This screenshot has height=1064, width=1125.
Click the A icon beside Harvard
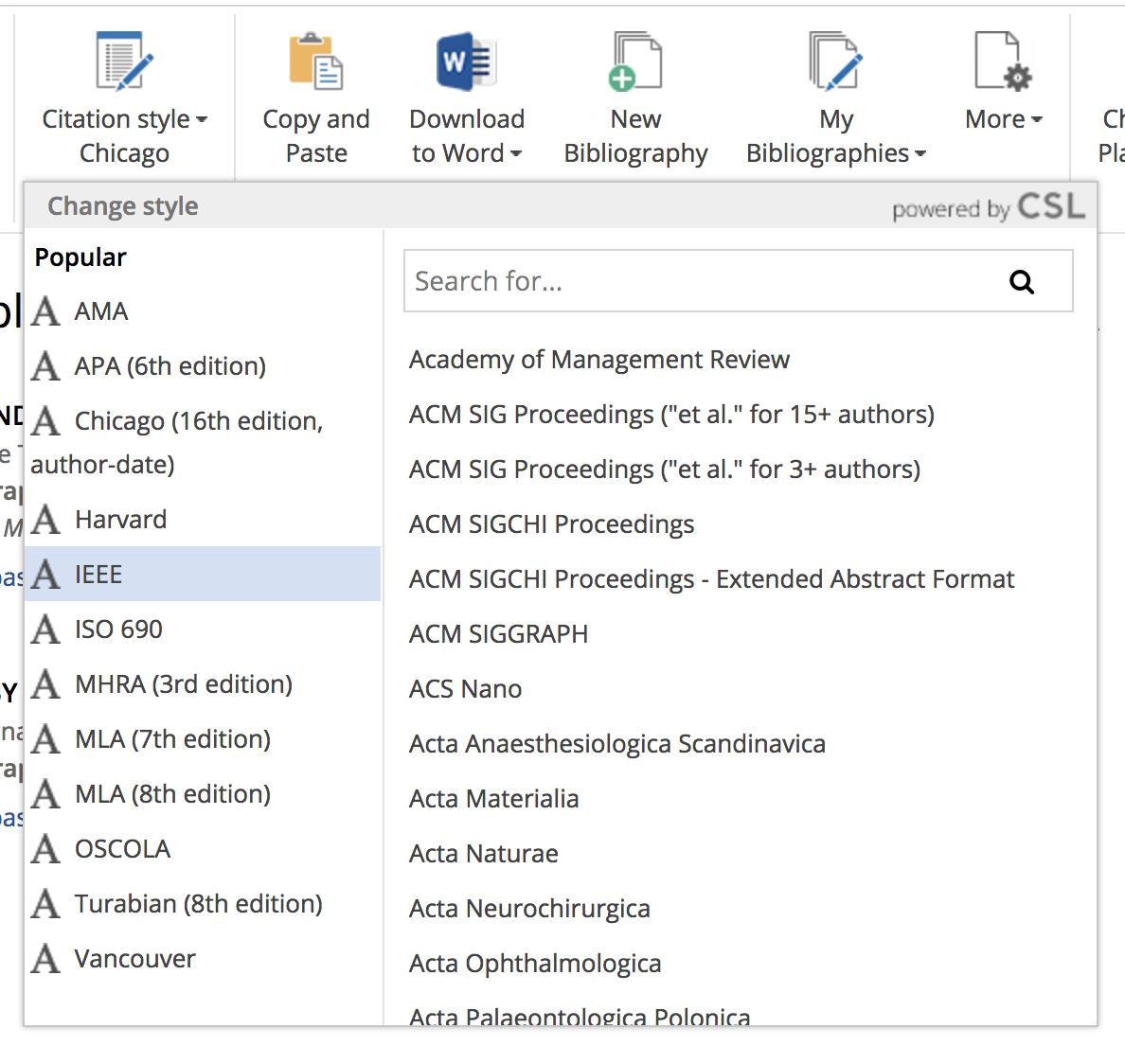[x=45, y=519]
